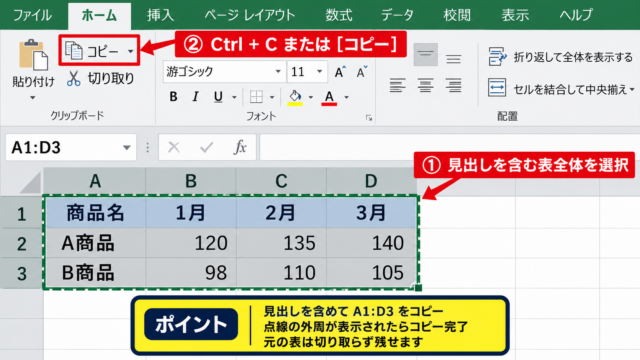Open the font name box 游ゴシック
Image resolution: width=640 pixels, height=360 pixels.
click(x=223, y=72)
